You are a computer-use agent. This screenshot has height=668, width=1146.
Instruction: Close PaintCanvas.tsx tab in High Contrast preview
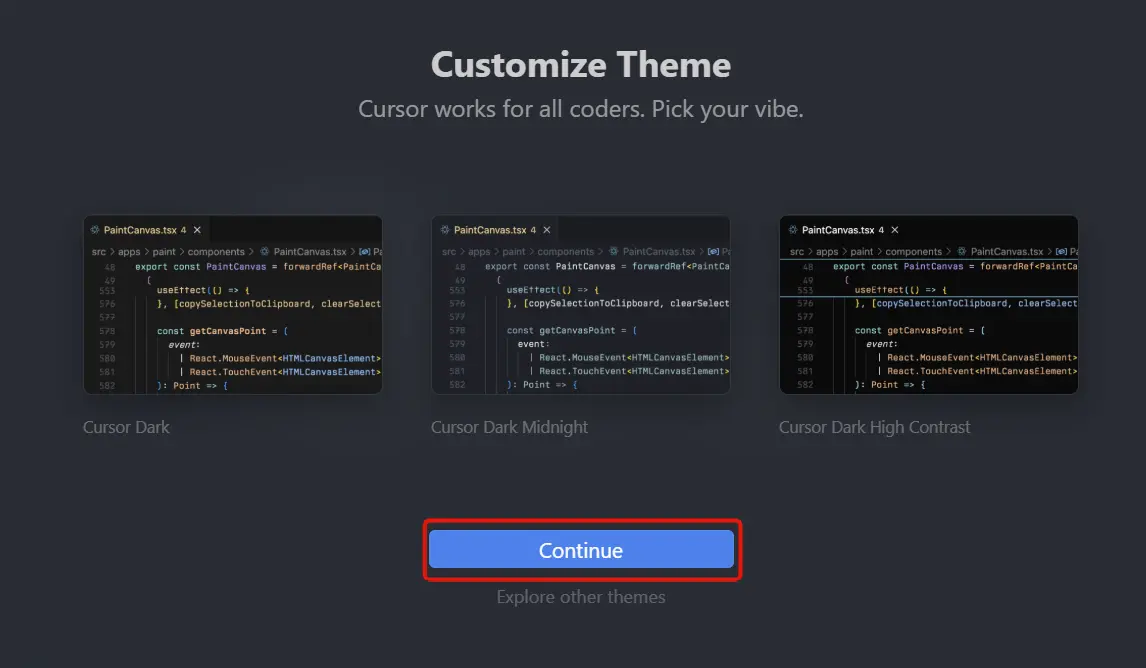point(895,230)
